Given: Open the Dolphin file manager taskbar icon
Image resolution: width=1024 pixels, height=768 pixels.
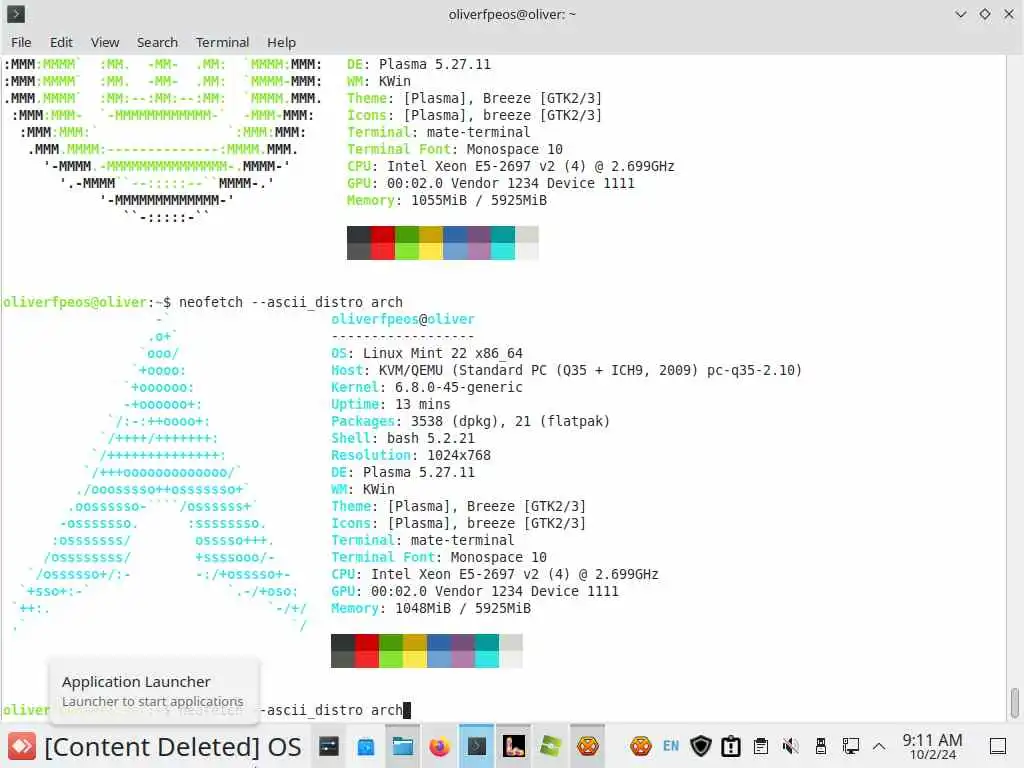Looking at the screenshot, I should pyautogui.click(x=402, y=746).
